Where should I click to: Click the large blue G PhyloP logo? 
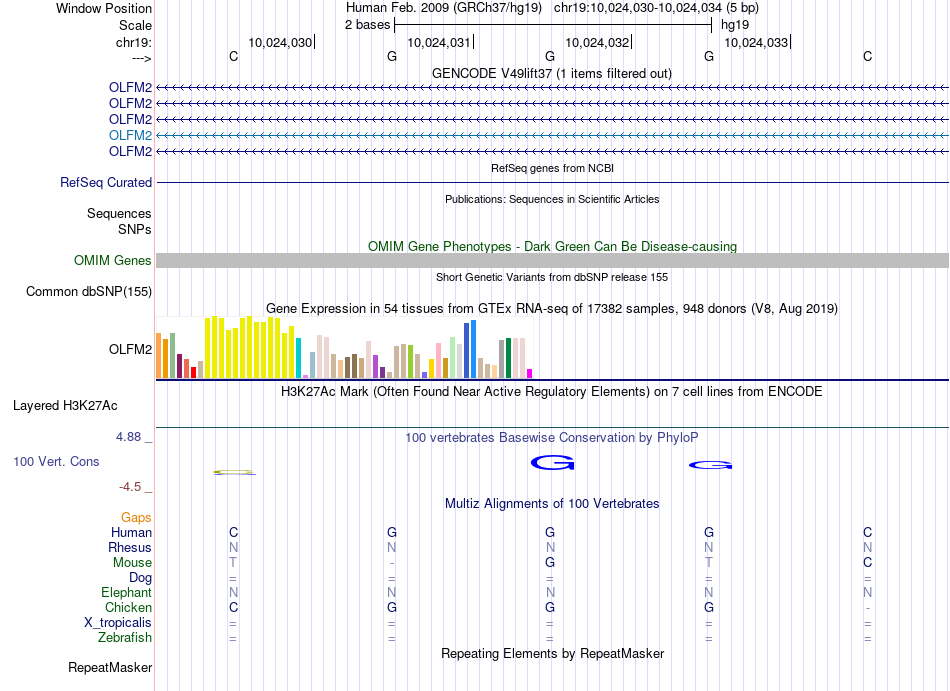pos(553,463)
